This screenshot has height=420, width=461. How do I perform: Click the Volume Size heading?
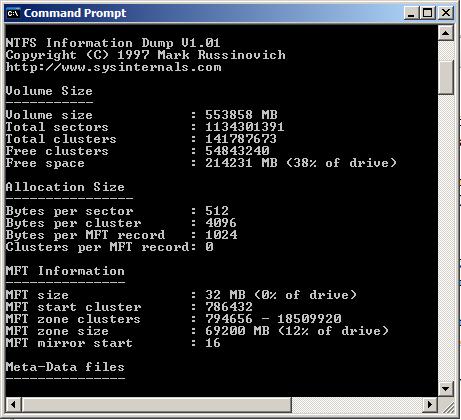point(49,91)
